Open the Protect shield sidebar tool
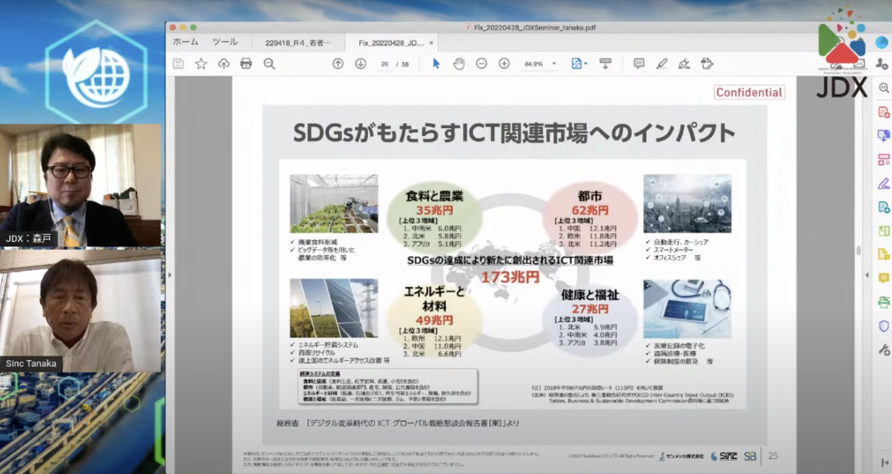This screenshot has height=474, width=892. point(883,326)
